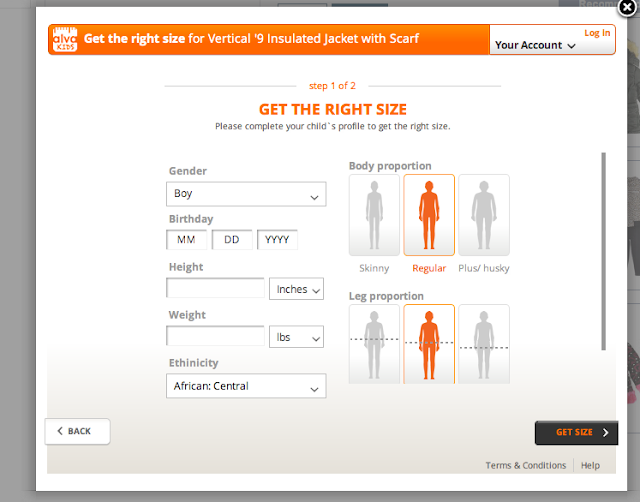This screenshot has width=640, height=502.
Task: Click the GET THE RIGHT SIZE heading
Action: coord(333,109)
